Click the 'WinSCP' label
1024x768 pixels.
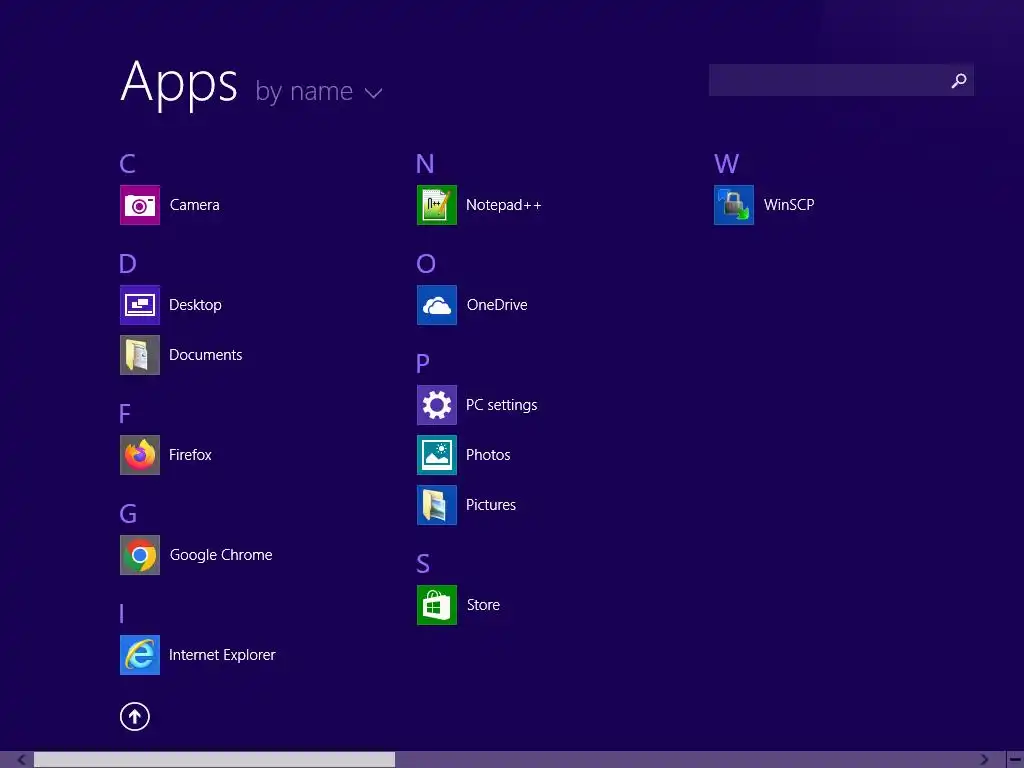coord(789,205)
